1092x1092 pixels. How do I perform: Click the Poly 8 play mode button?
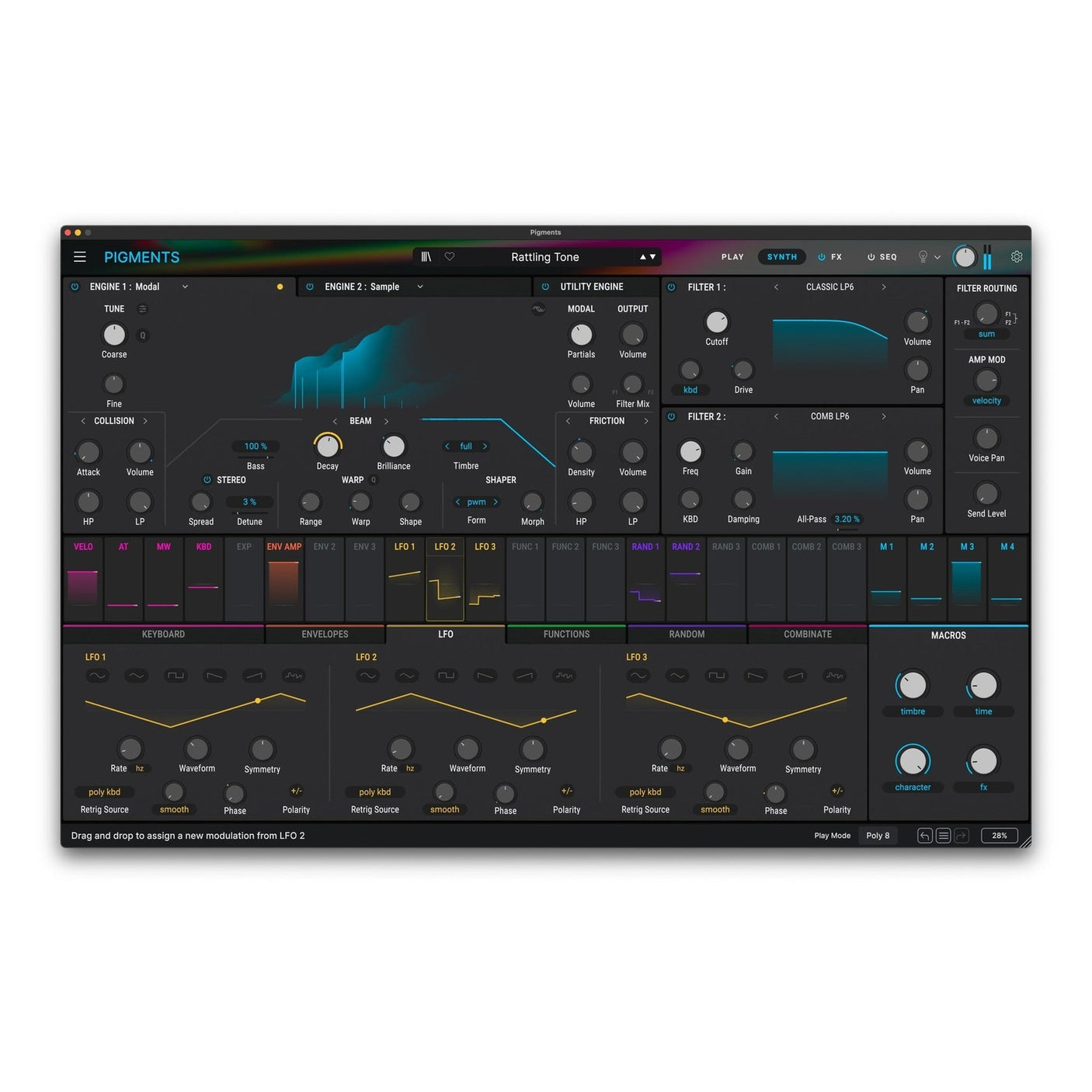pos(878,835)
